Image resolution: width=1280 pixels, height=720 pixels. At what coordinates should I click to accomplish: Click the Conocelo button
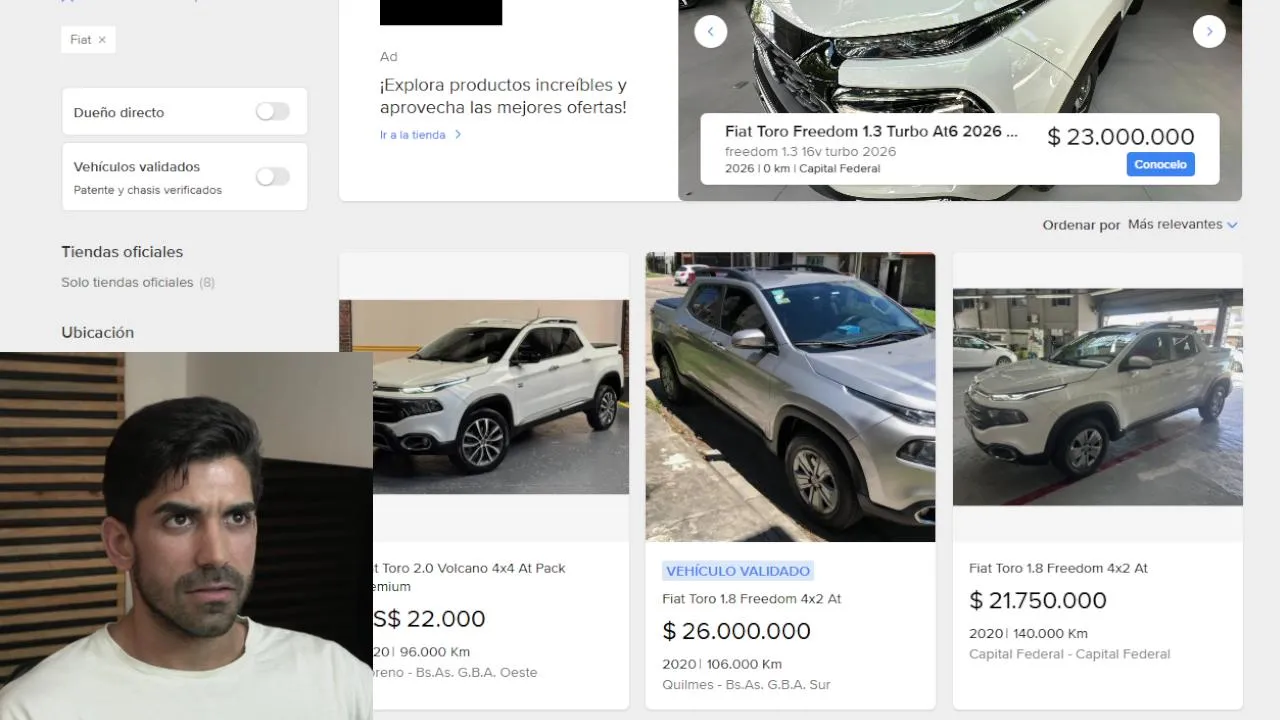pyautogui.click(x=1160, y=165)
